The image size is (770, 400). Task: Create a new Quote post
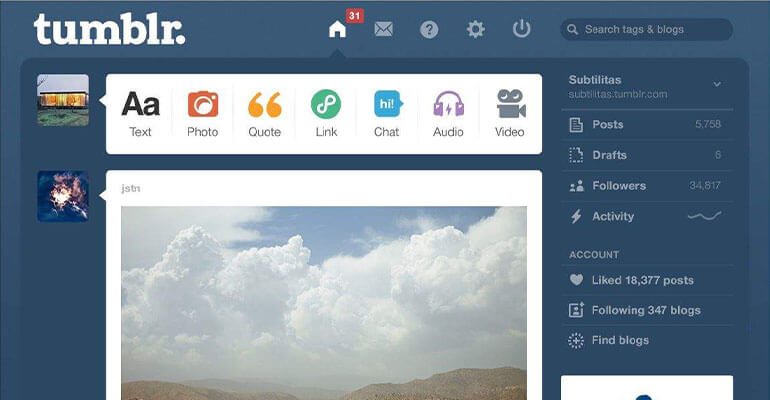264,113
